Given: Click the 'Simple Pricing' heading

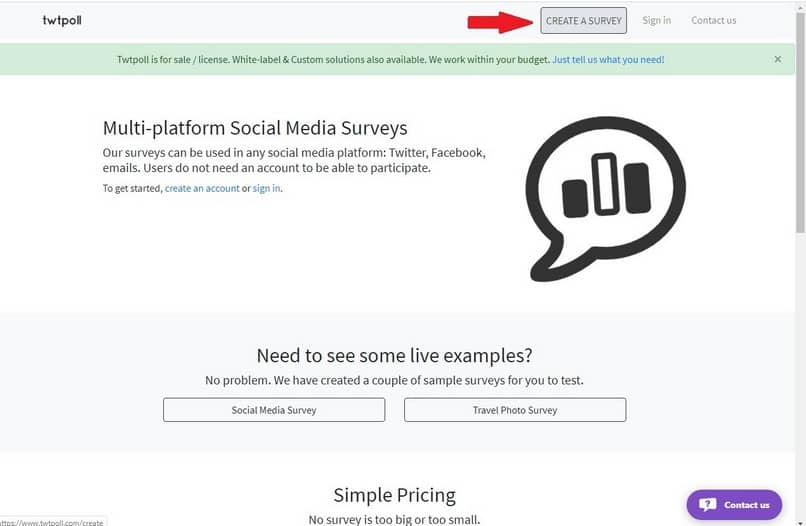Looking at the screenshot, I should (x=395, y=495).
